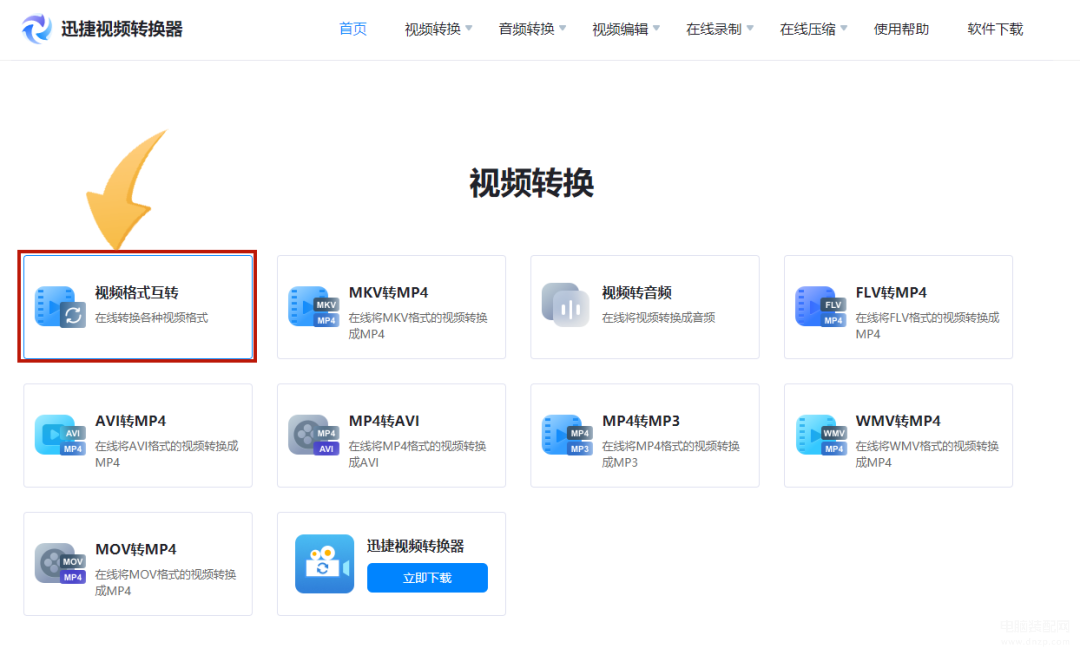
Task: Click the text 在线将MOV格式的视频转换成MP4
Action: point(165,583)
